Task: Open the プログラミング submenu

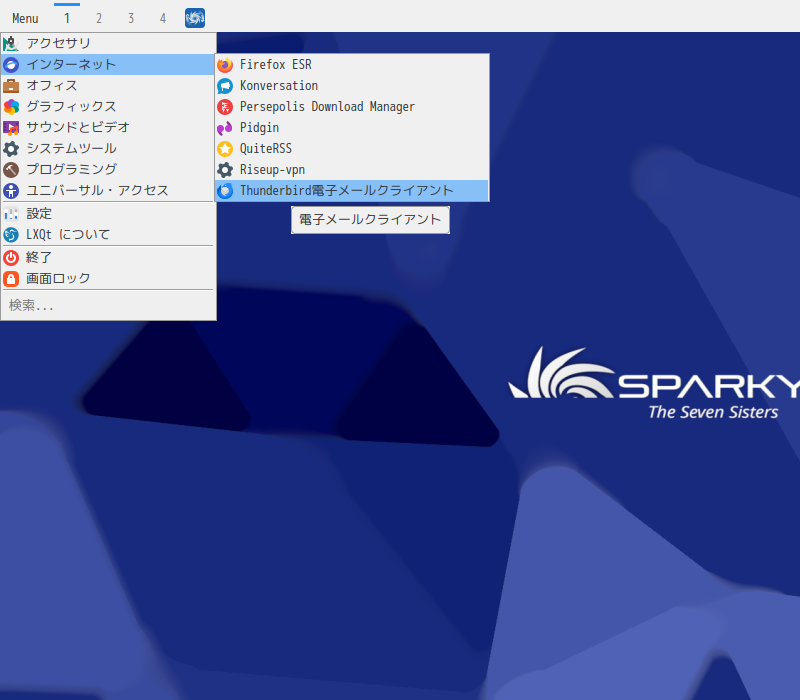Action: [x=108, y=169]
